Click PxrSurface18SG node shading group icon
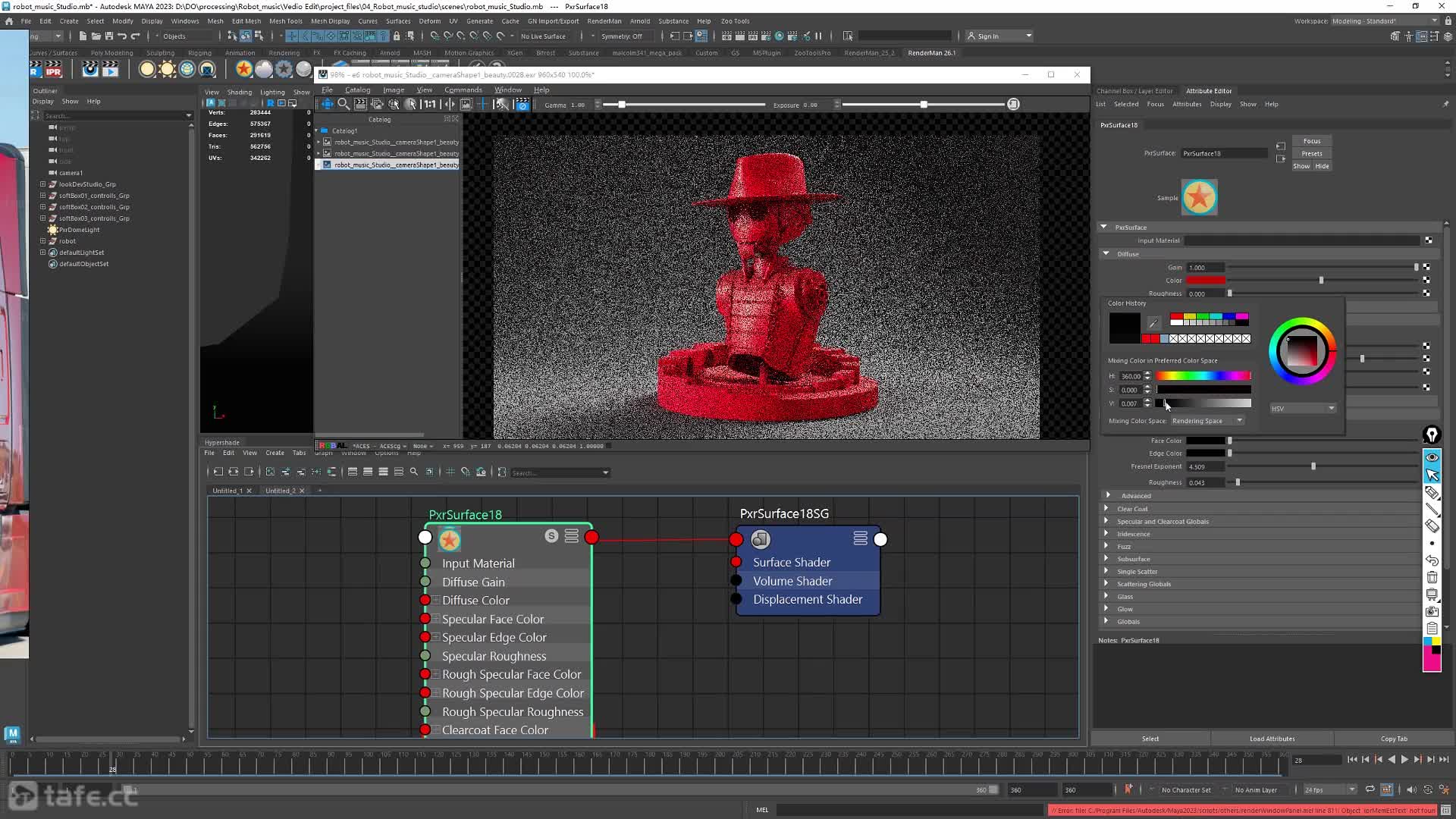The height and width of the screenshot is (819, 1456). coord(761,539)
